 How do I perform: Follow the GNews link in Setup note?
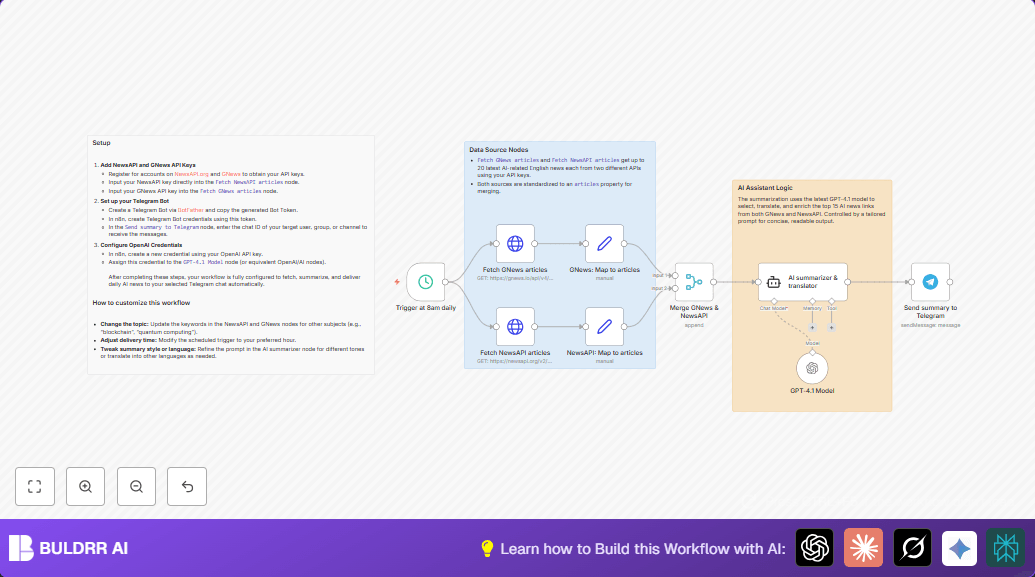pyautogui.click(x=231, y=174)
